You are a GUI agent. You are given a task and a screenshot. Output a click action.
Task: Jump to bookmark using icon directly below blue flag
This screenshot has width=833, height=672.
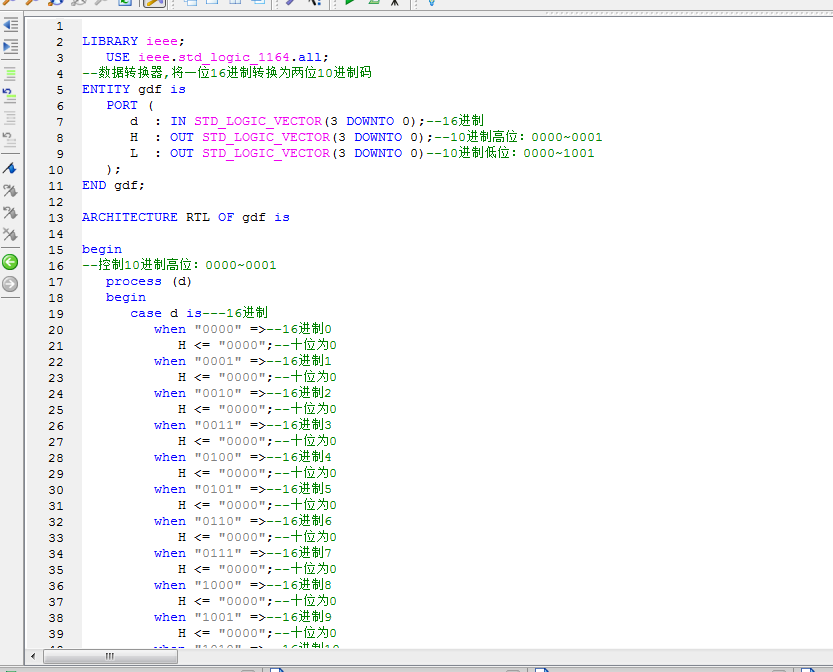[10, 191]
